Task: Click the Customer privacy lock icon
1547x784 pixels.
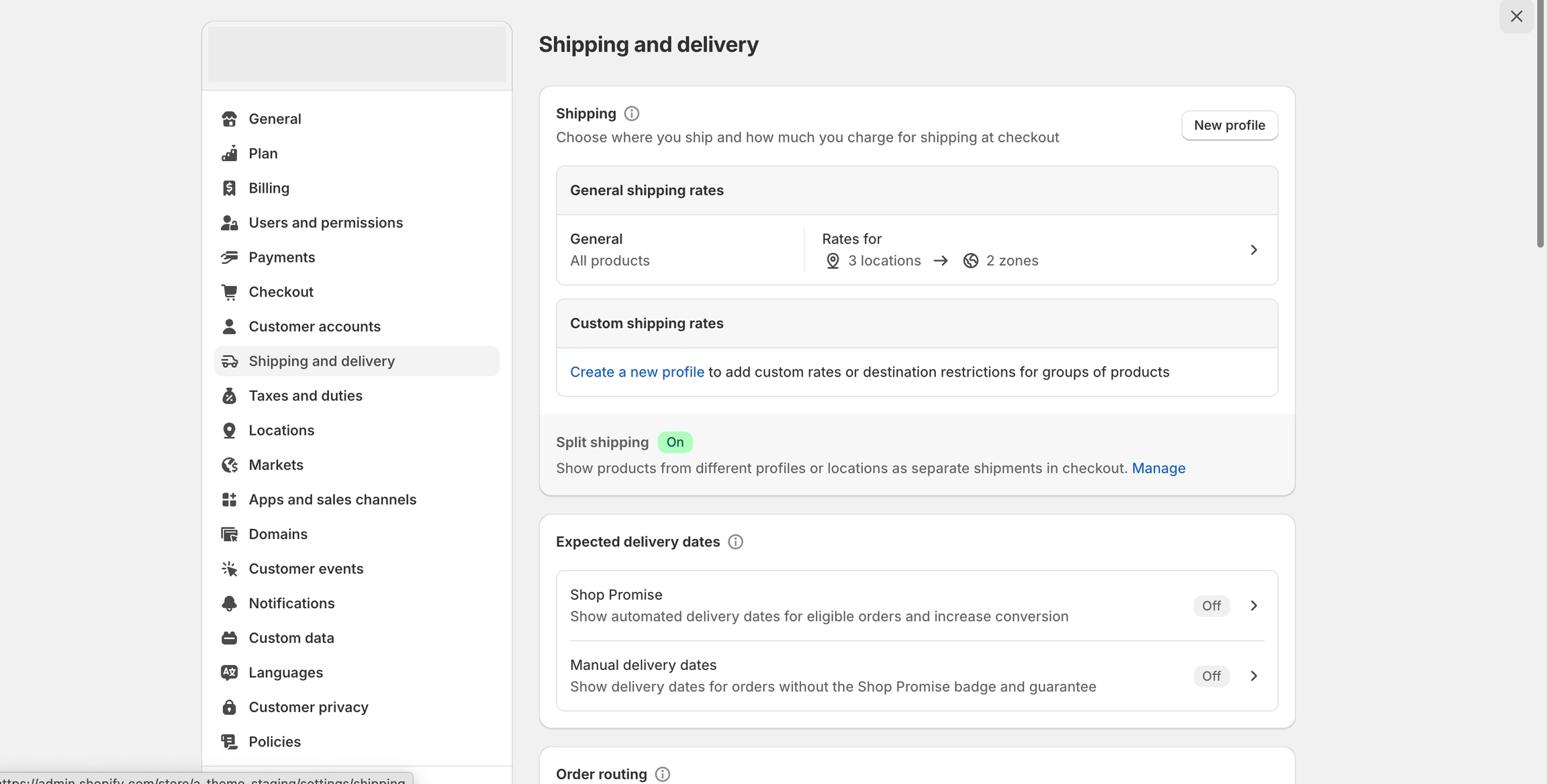Action: pos(229,707)
